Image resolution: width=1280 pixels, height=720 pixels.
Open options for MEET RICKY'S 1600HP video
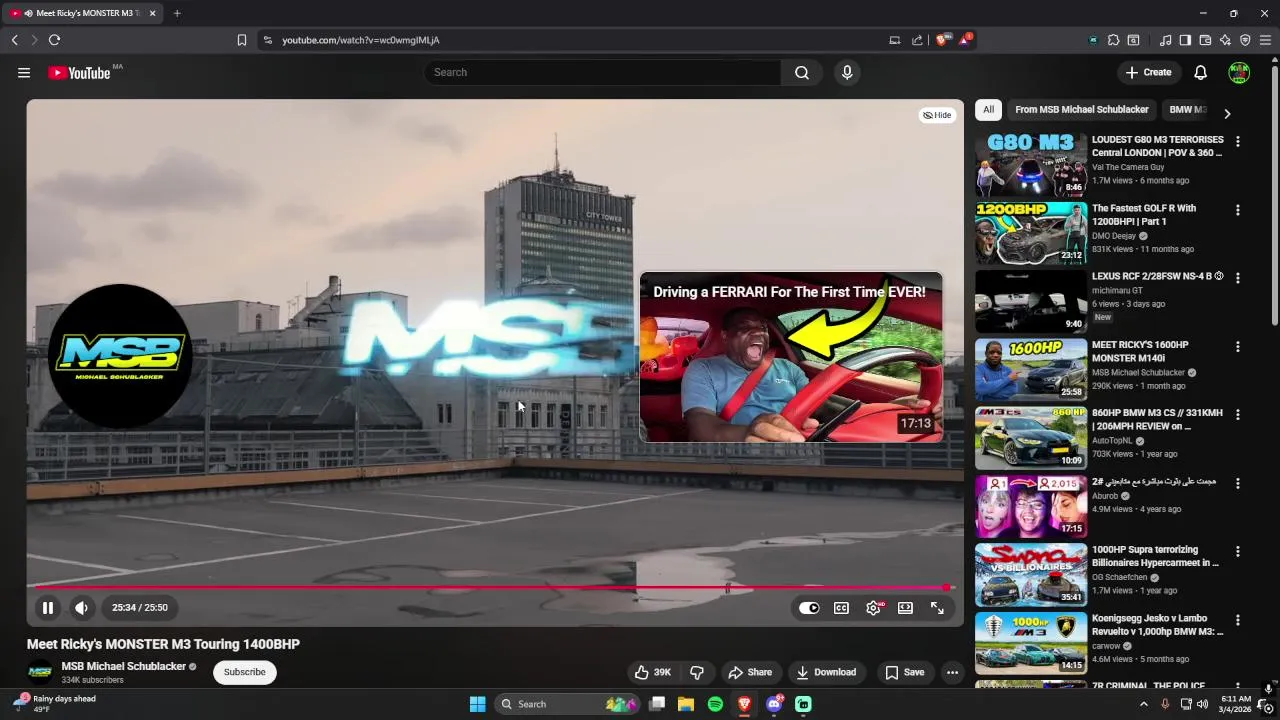tap(1237, 347)
